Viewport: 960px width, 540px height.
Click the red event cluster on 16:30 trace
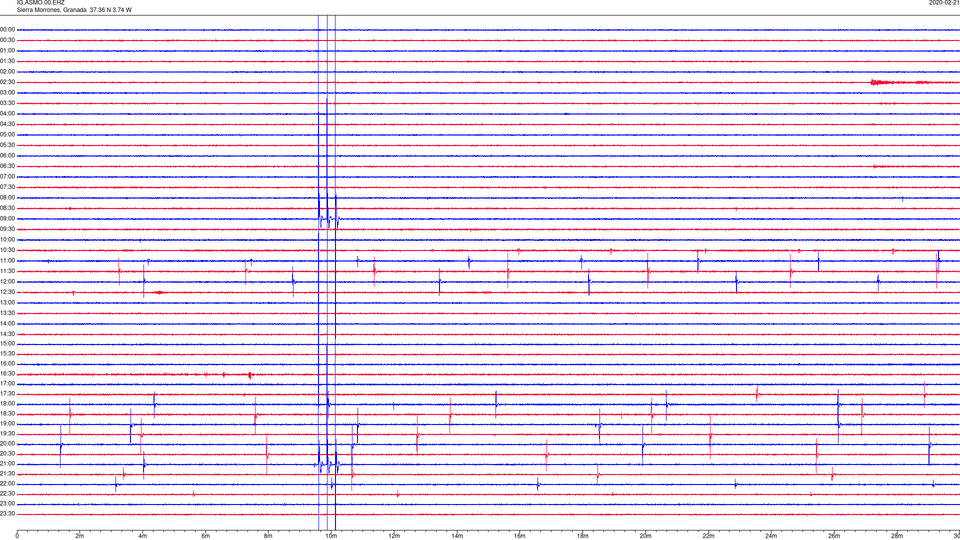pyautogui.click(x=250, y=375)
